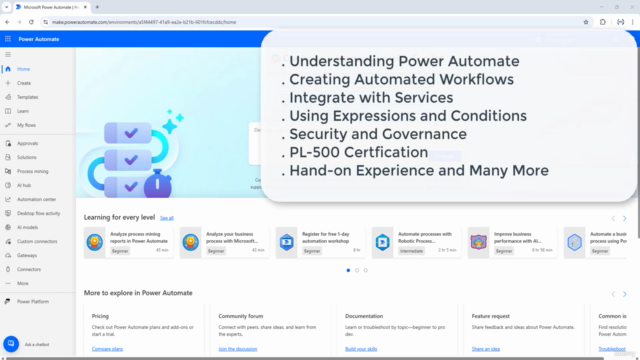Click the Solutions sidebar icon
This screenshot has height=360, width=640.
(x=8, y=157)
